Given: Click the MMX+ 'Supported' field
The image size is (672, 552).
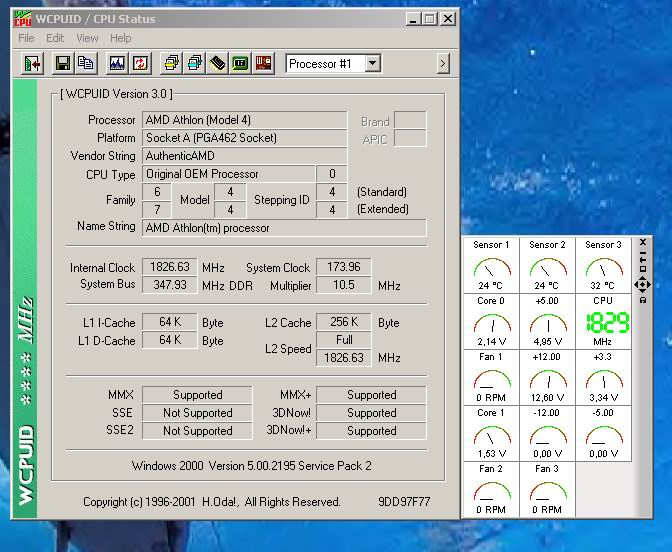Looking at the screenshot, I should 371,395.
